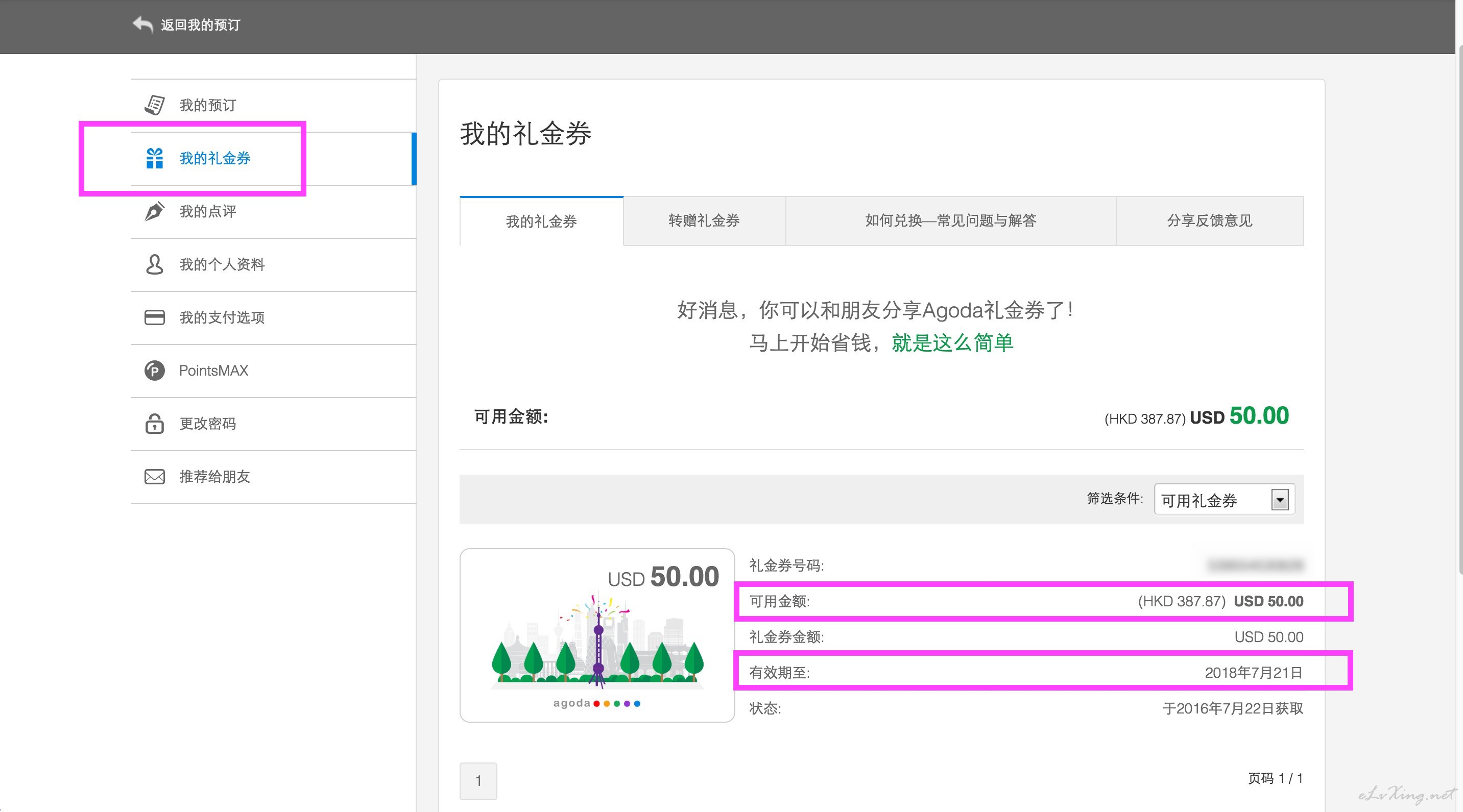
Task: Click the 页码 1 / 1 indicator
Action: tap(1276, 778)
